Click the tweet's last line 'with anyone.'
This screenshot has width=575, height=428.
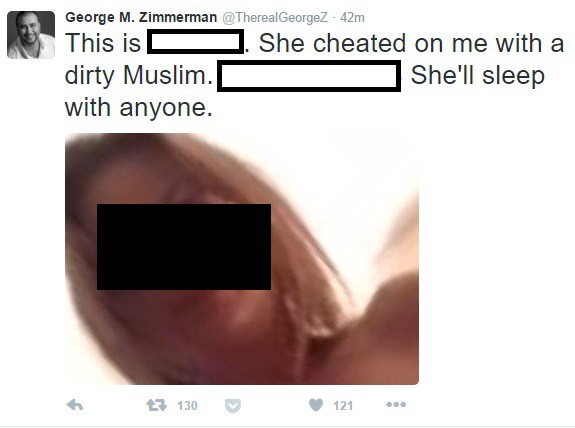[139, 108]
